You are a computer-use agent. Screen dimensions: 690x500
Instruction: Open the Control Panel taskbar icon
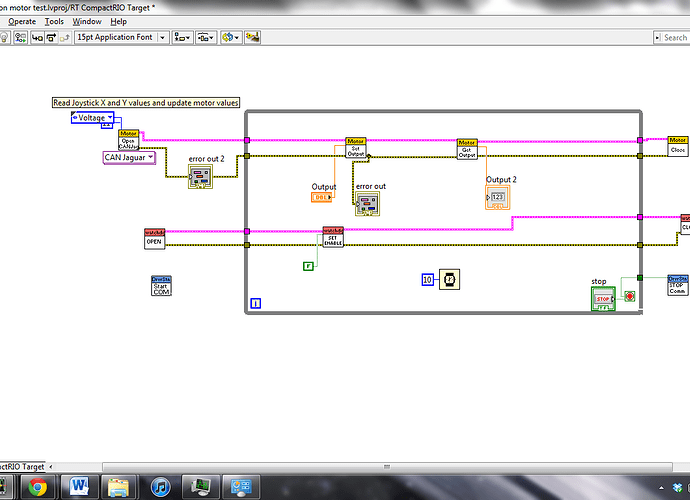click(241, 487)
